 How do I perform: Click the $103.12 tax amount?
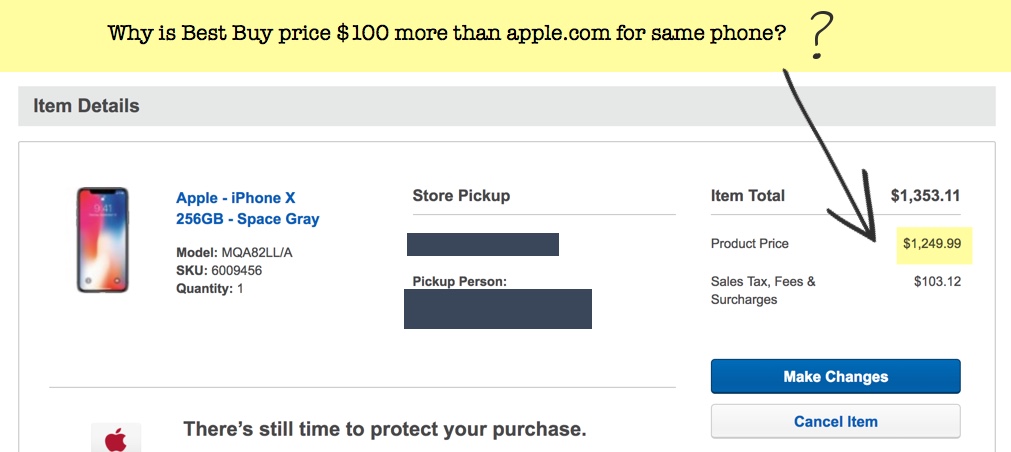pyautogui.click(x=937, y=281)
